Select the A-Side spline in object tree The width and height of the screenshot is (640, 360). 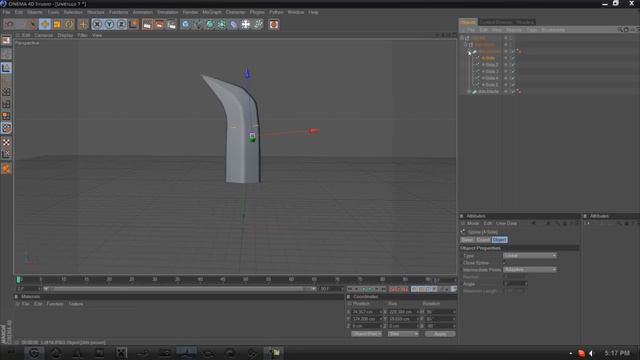pyautogui.click(x=488, y=58)
